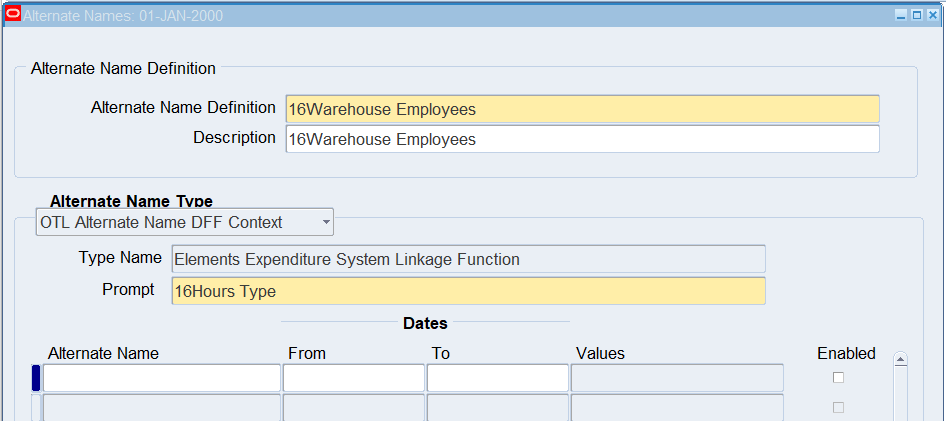Click the second row's Alternate Name cell
The width and height of the screenshot is (946, 421).
click(x=162, y=408)
